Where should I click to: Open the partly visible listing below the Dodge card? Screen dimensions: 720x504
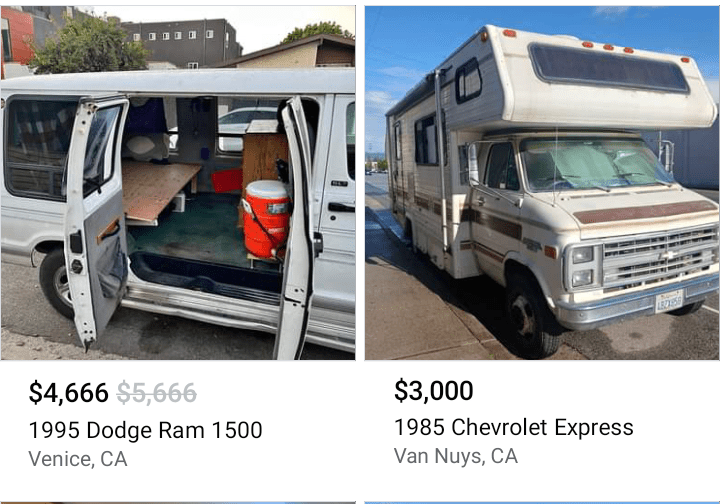[x=178, y=503]
